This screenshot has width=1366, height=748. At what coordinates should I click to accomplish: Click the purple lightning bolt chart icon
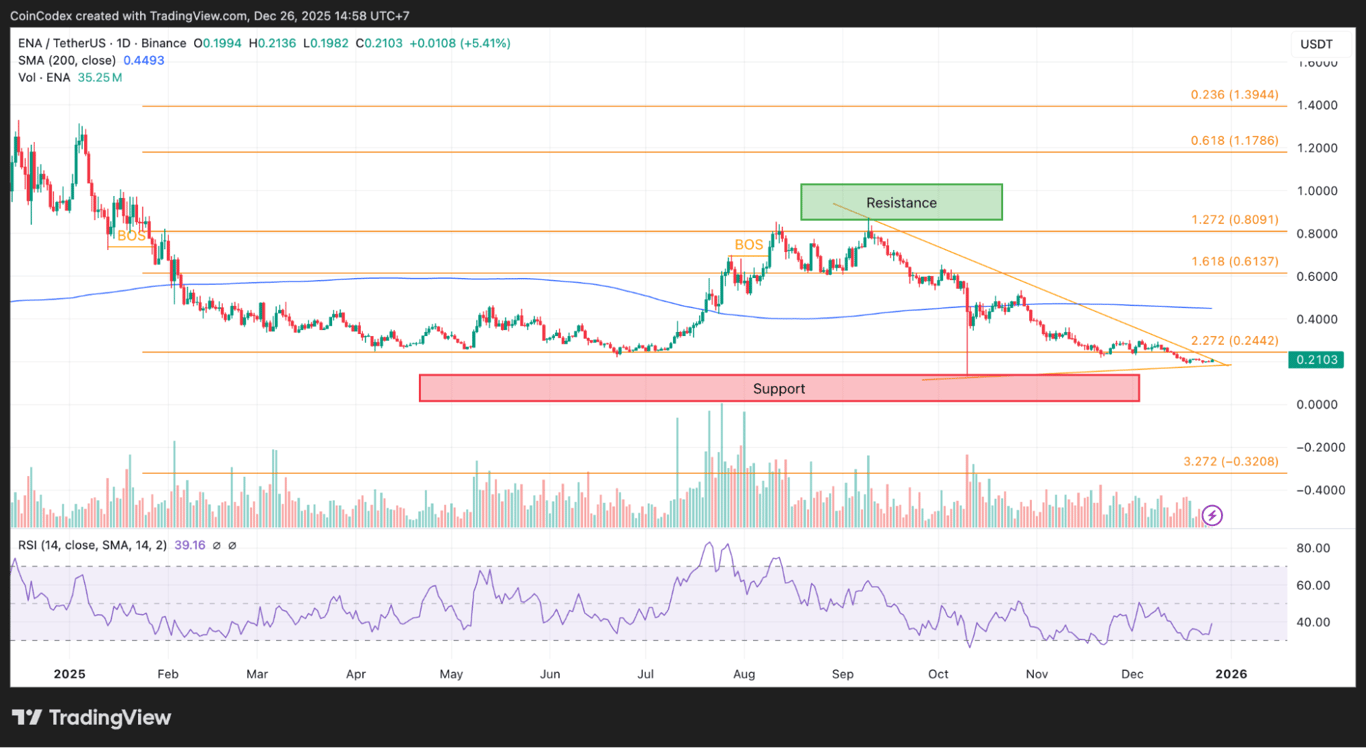[1211, 515]
